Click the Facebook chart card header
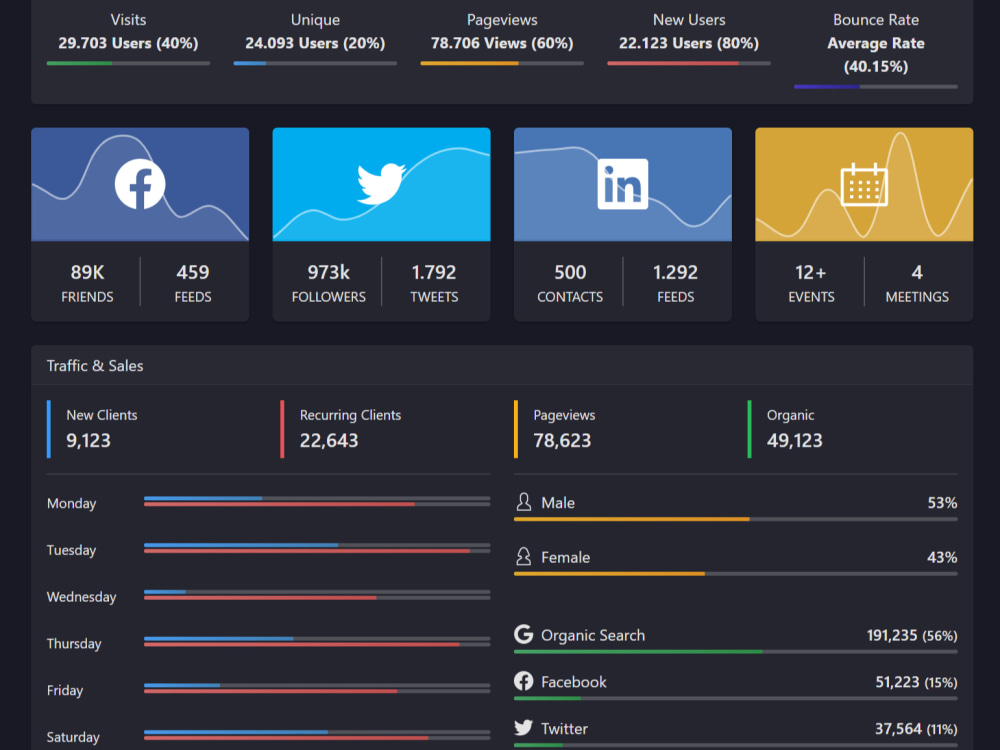 click(x=140, y=184)
